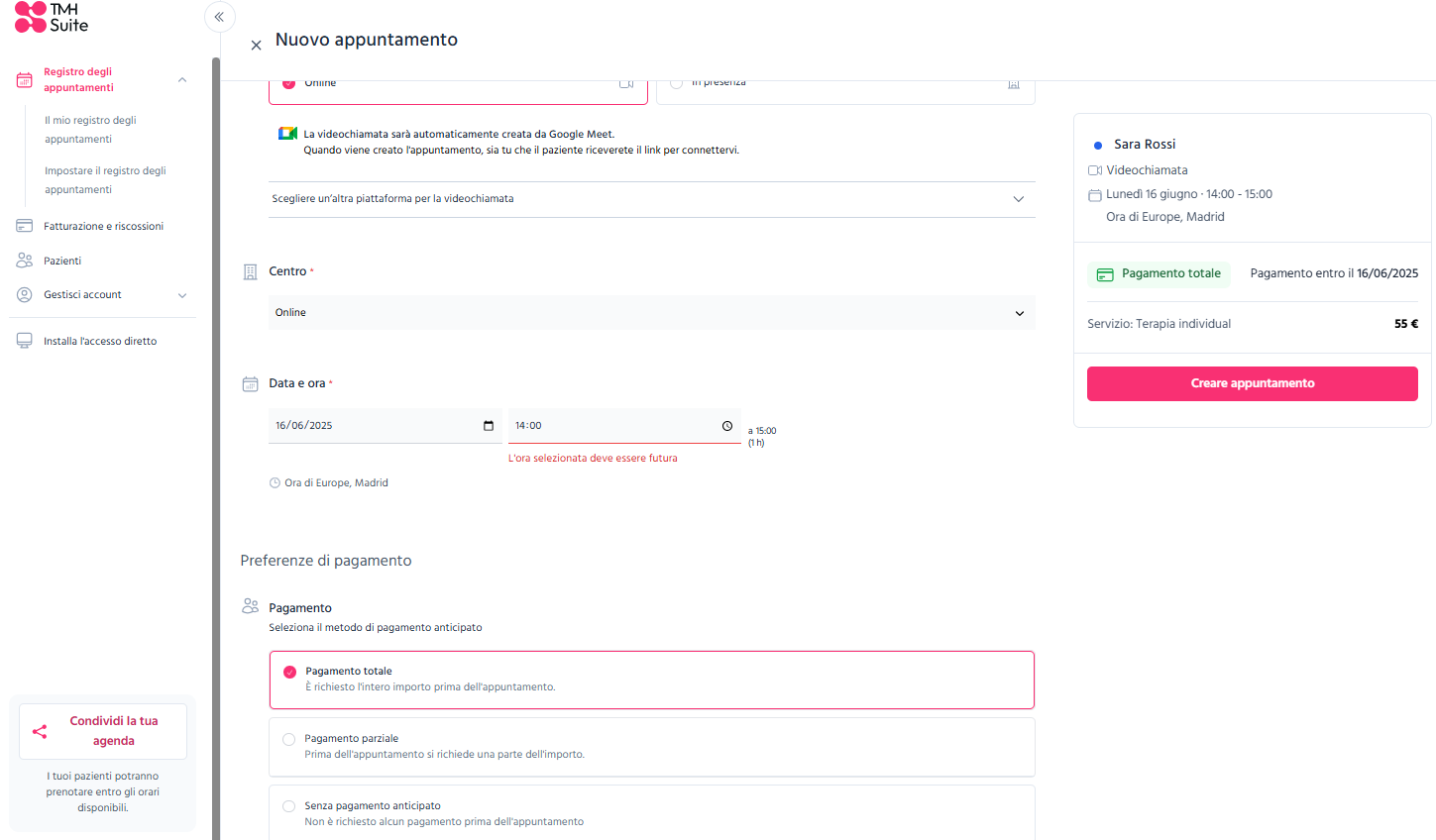Click the card icon in Pagamento totale badge

[1105, 274]
